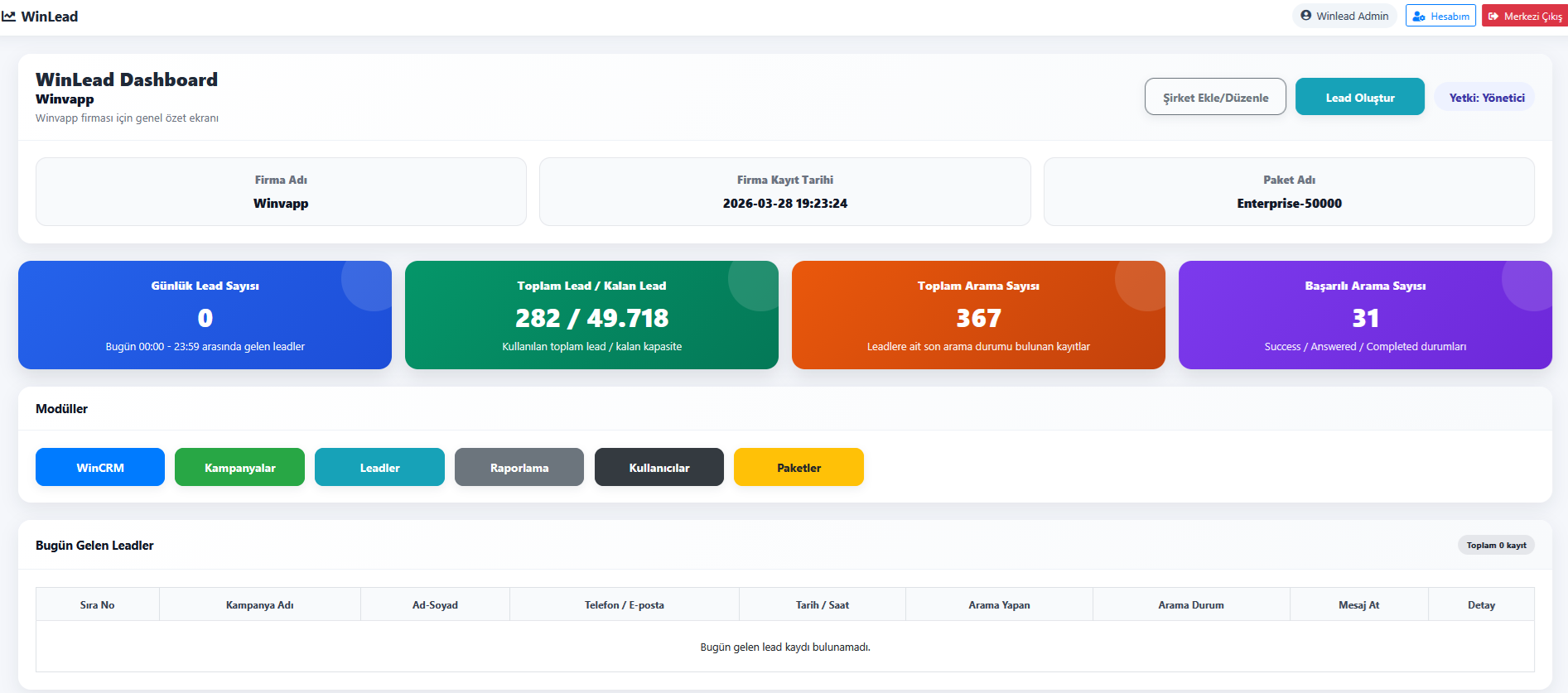Click the Telefon / E-posta column header
1568x693 pixels.
point(624,604)
